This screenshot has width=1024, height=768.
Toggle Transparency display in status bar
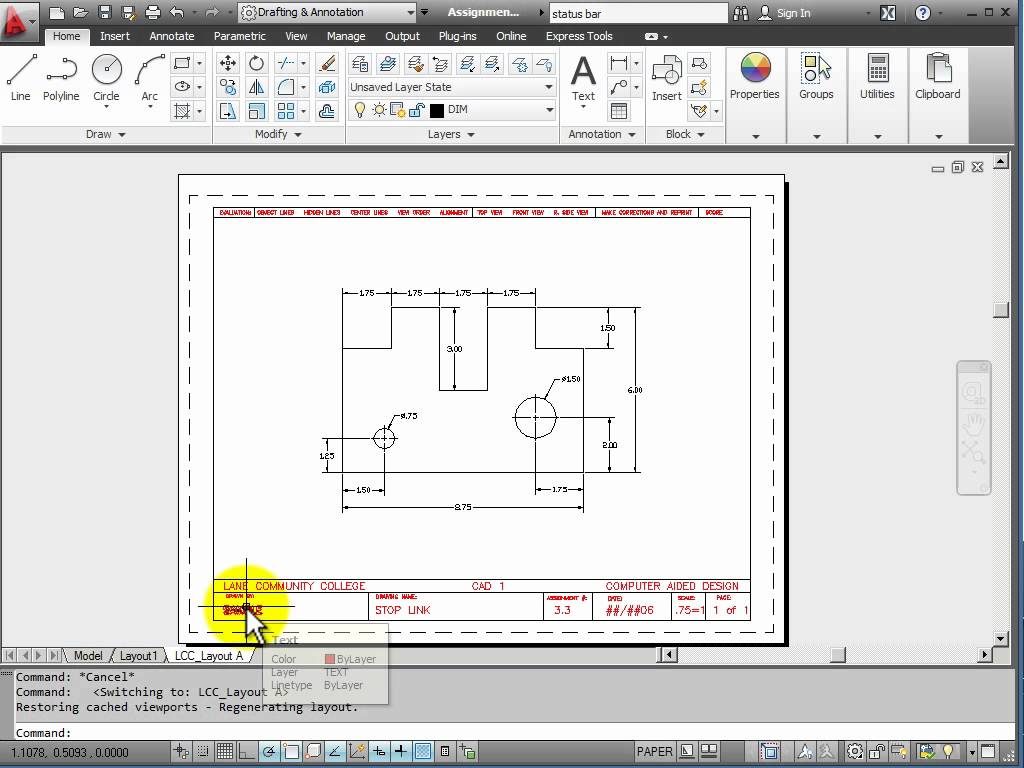[x=423, y=752]
